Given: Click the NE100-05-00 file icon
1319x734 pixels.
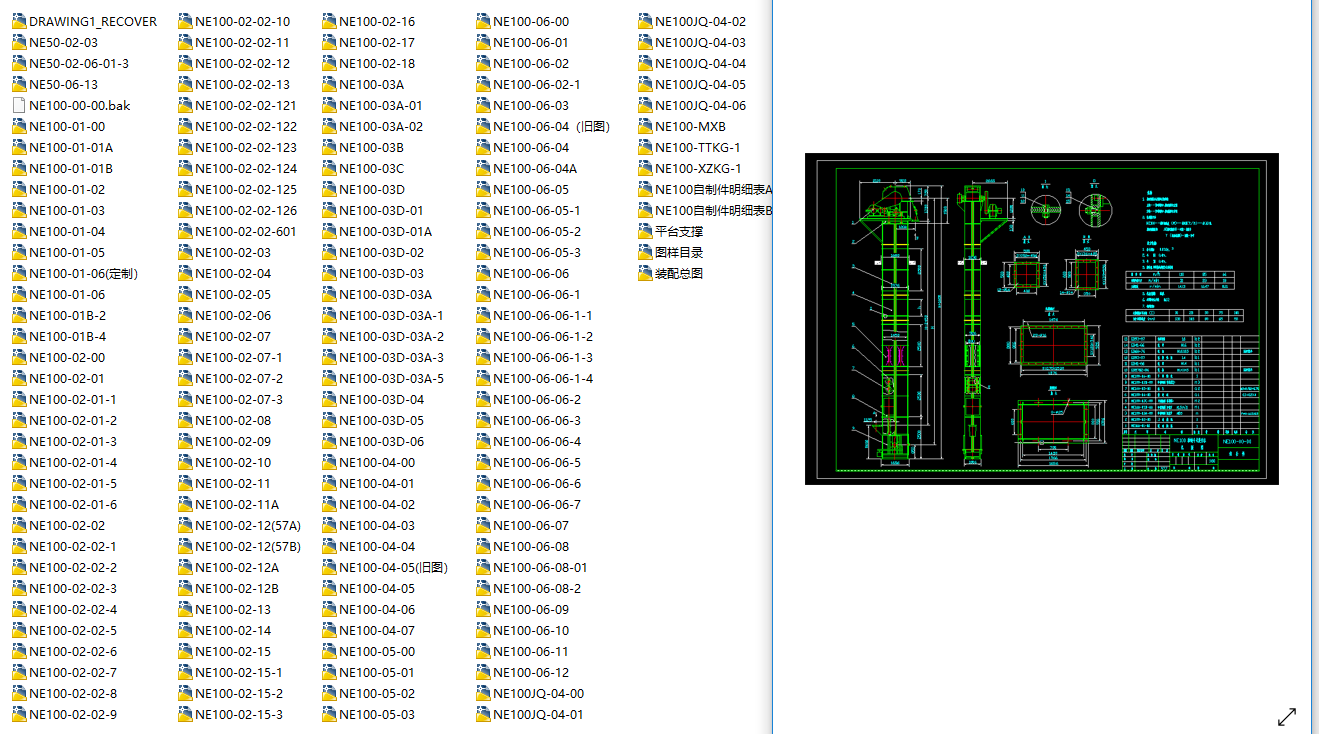Looking at the screenshot, I should click(x=329, y=651).
